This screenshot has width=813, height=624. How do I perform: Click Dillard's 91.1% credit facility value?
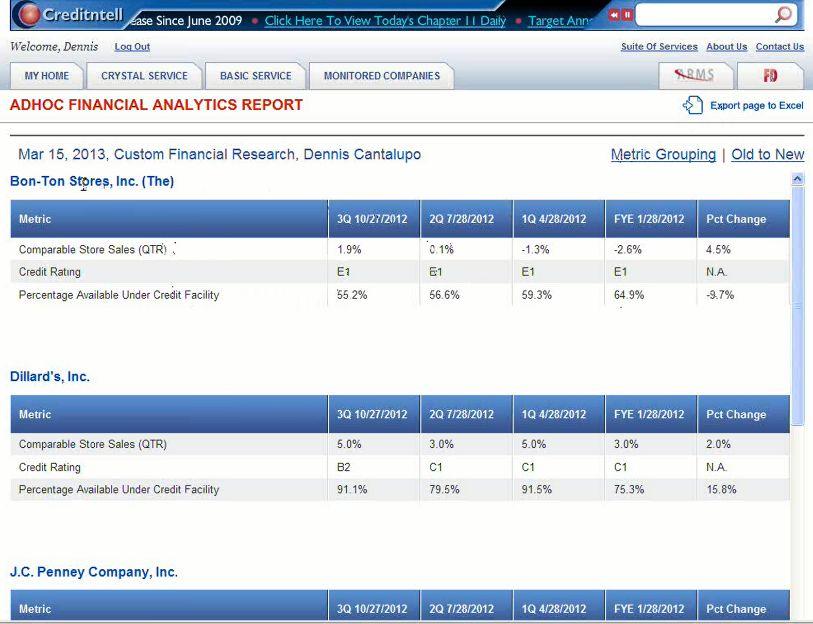[352, 489]
